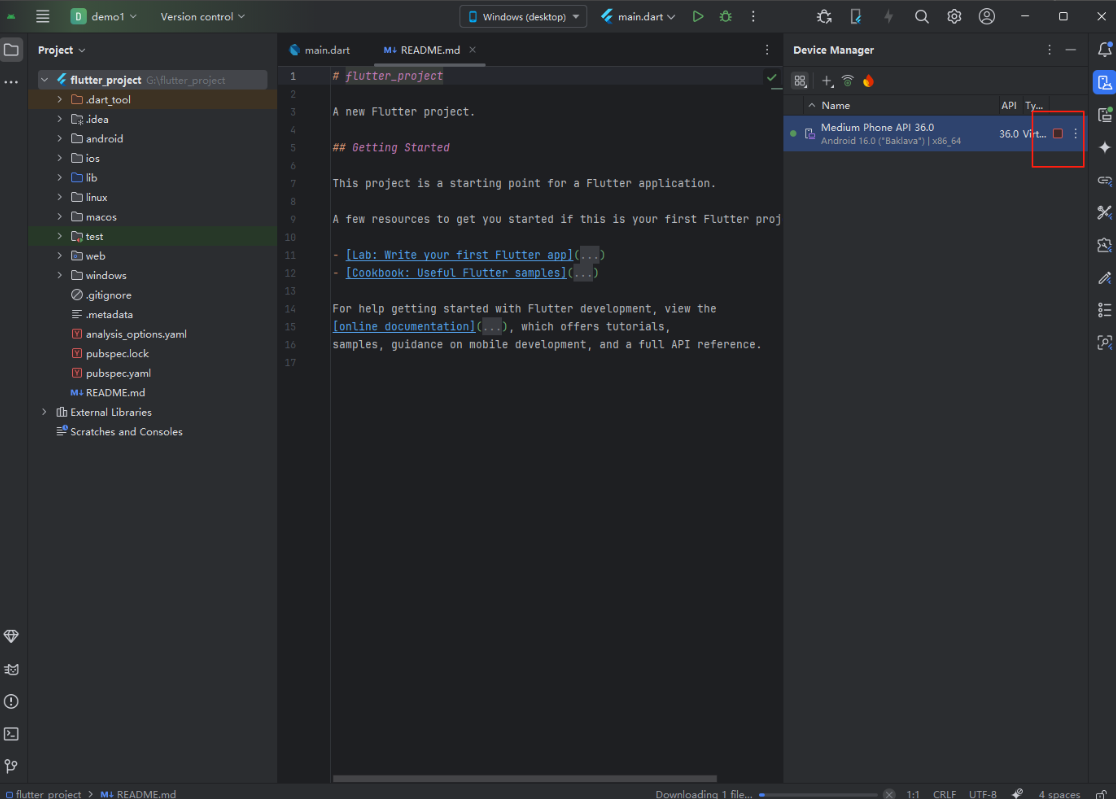Screen dimensions: 1116x799
Task: Click the add device plus button
Action: tap(827, 81)
